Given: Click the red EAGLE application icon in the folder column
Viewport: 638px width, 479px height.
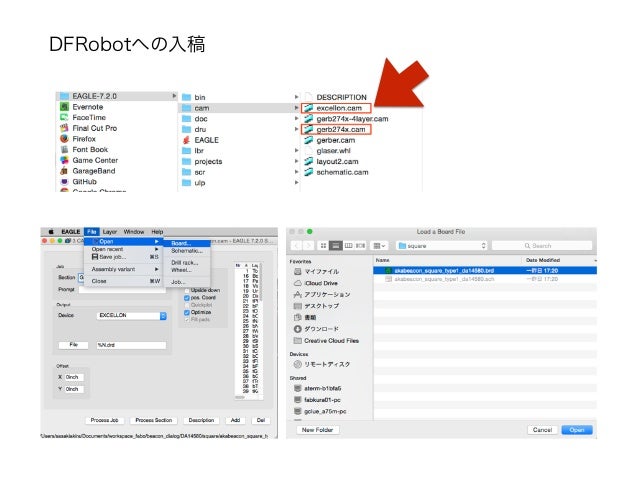Looking at the screenshot, I should (186, 140).
